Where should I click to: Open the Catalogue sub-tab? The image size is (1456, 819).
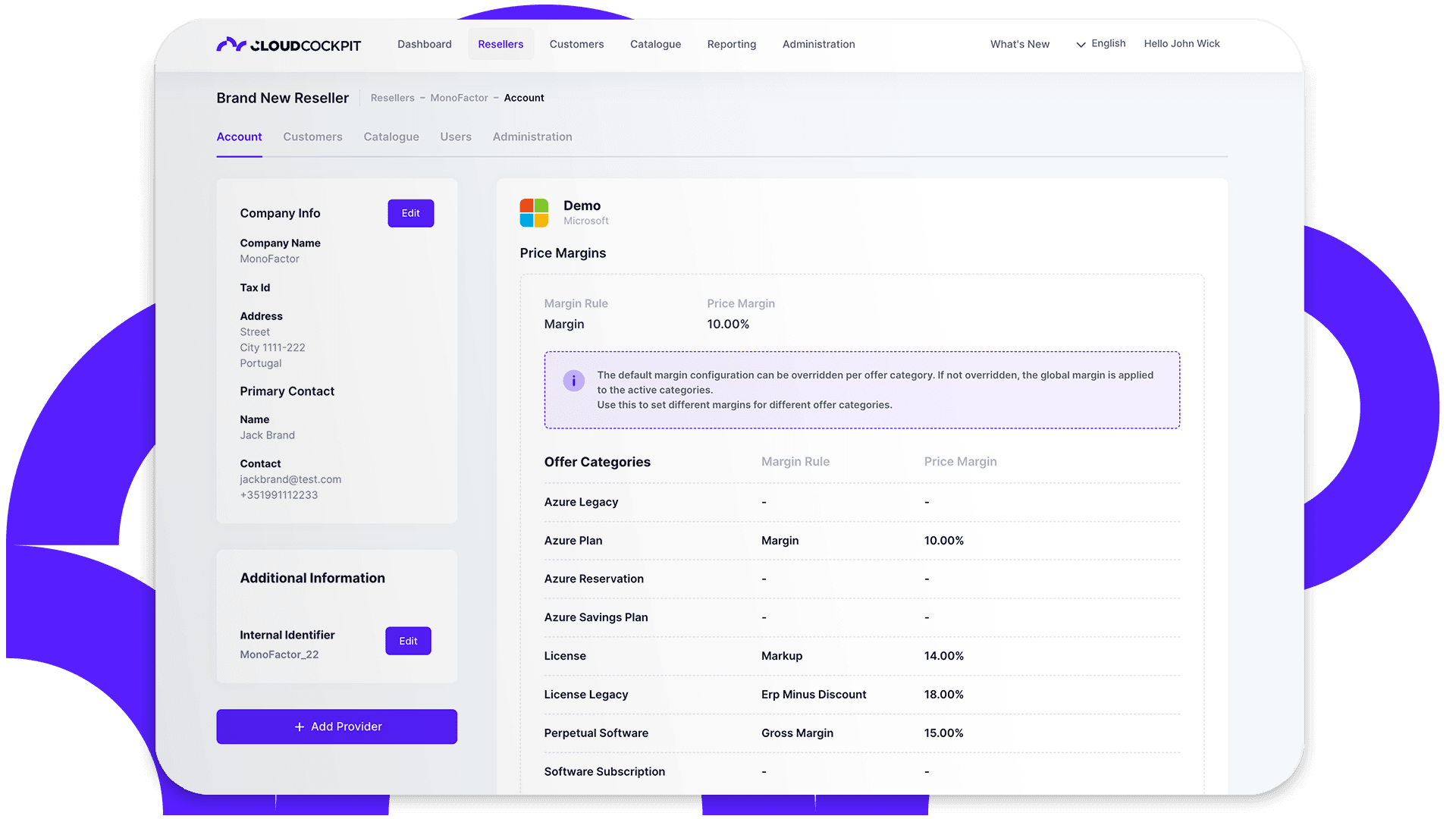point(391,136)
